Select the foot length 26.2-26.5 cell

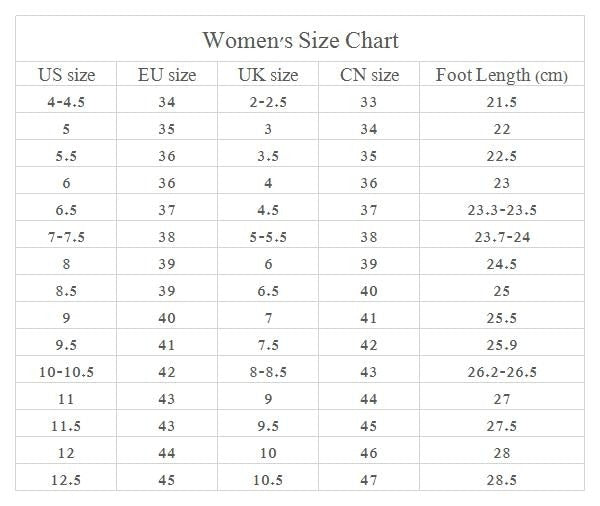tap(502, 372)
